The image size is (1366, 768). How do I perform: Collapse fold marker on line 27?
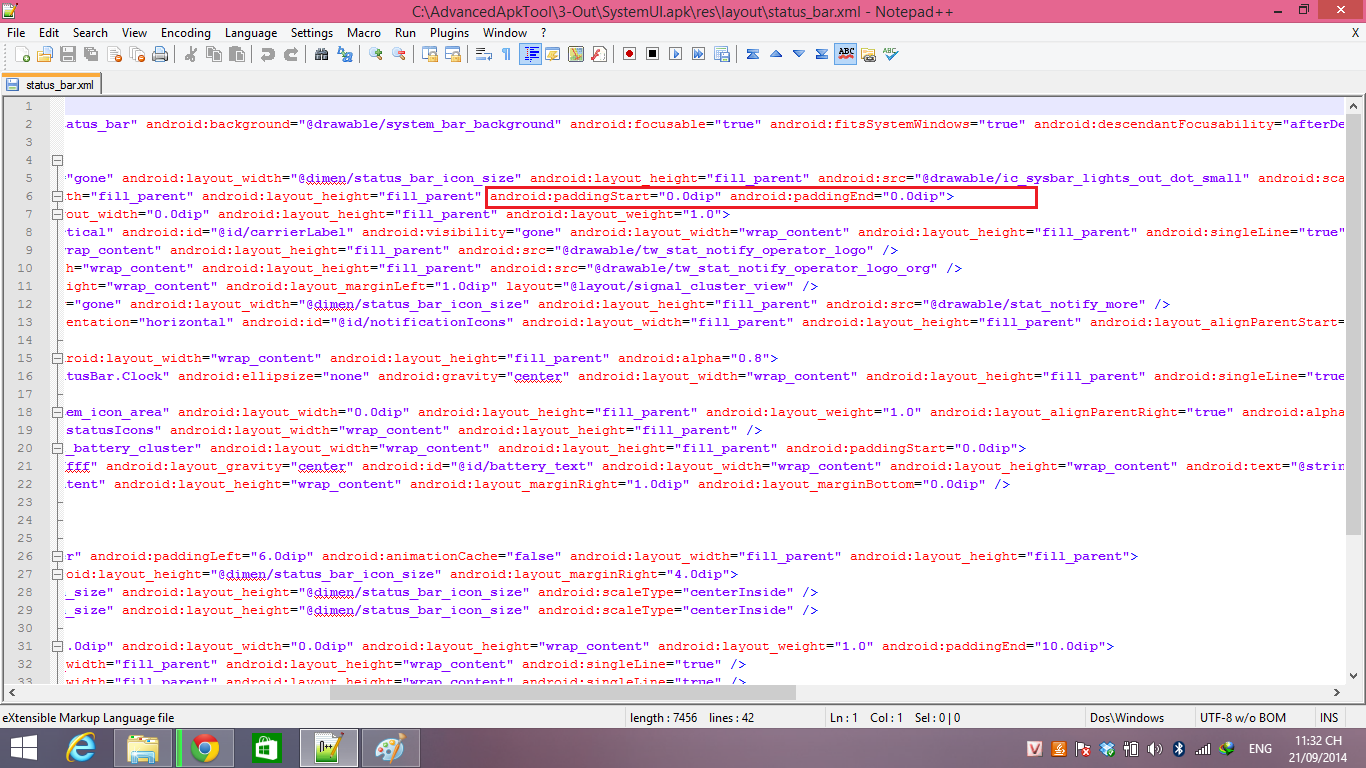(x=57, y=574)
